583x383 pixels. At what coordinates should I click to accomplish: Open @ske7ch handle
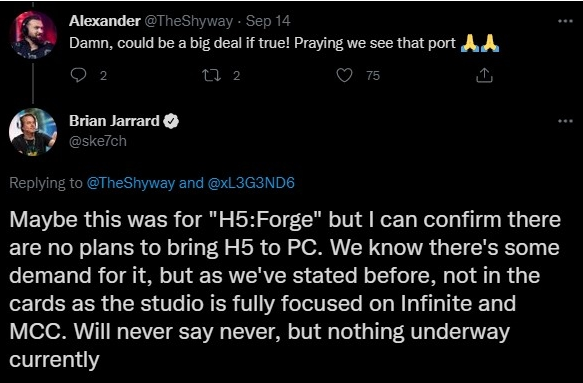[98, 141]
